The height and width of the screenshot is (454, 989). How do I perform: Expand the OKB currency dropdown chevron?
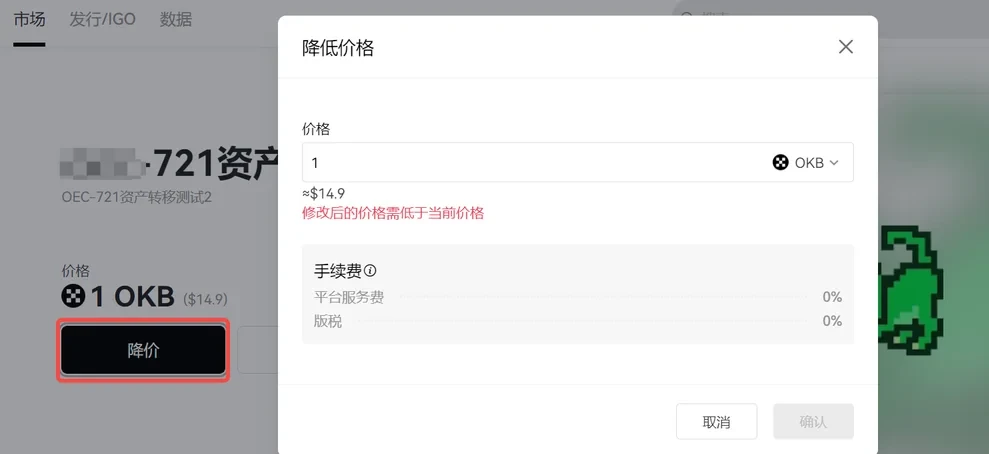834,162
